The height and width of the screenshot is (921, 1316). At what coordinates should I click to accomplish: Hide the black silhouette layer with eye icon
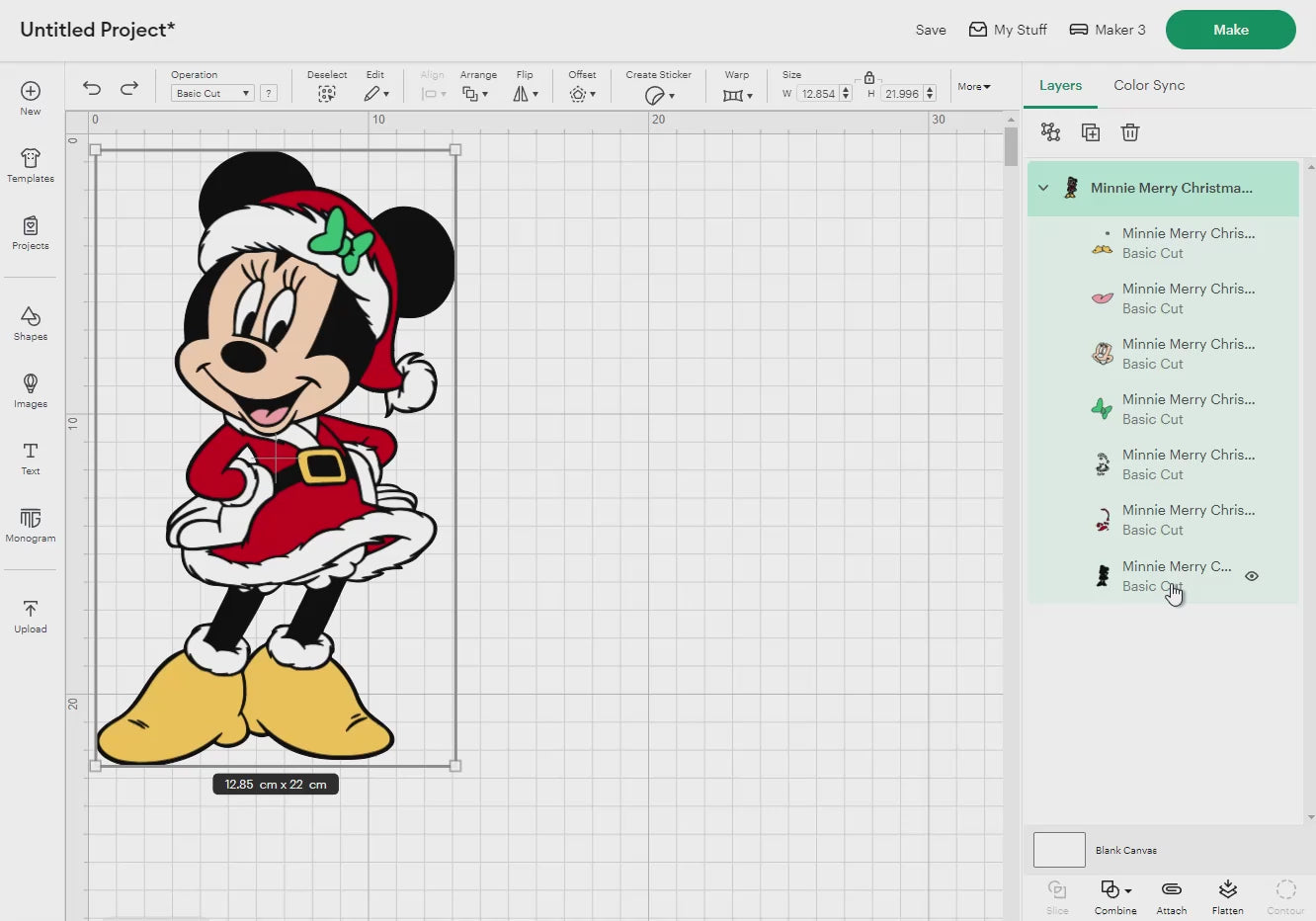click(x=1252, y=576)
